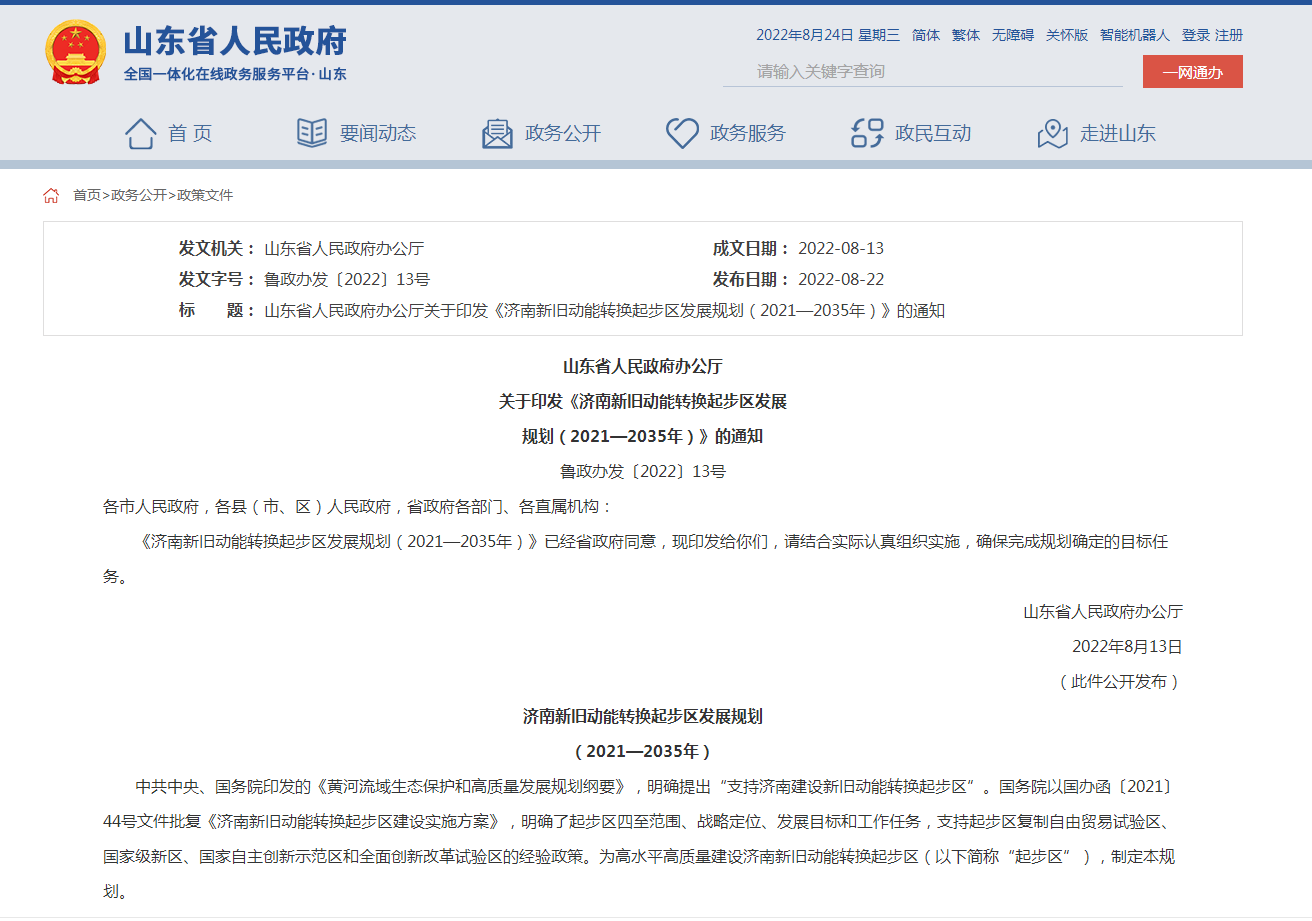Image resolution: width=1312 pixels, height=921 pixels.
Task: Launch the 智能机器人 assistant
Action: 1133,34
